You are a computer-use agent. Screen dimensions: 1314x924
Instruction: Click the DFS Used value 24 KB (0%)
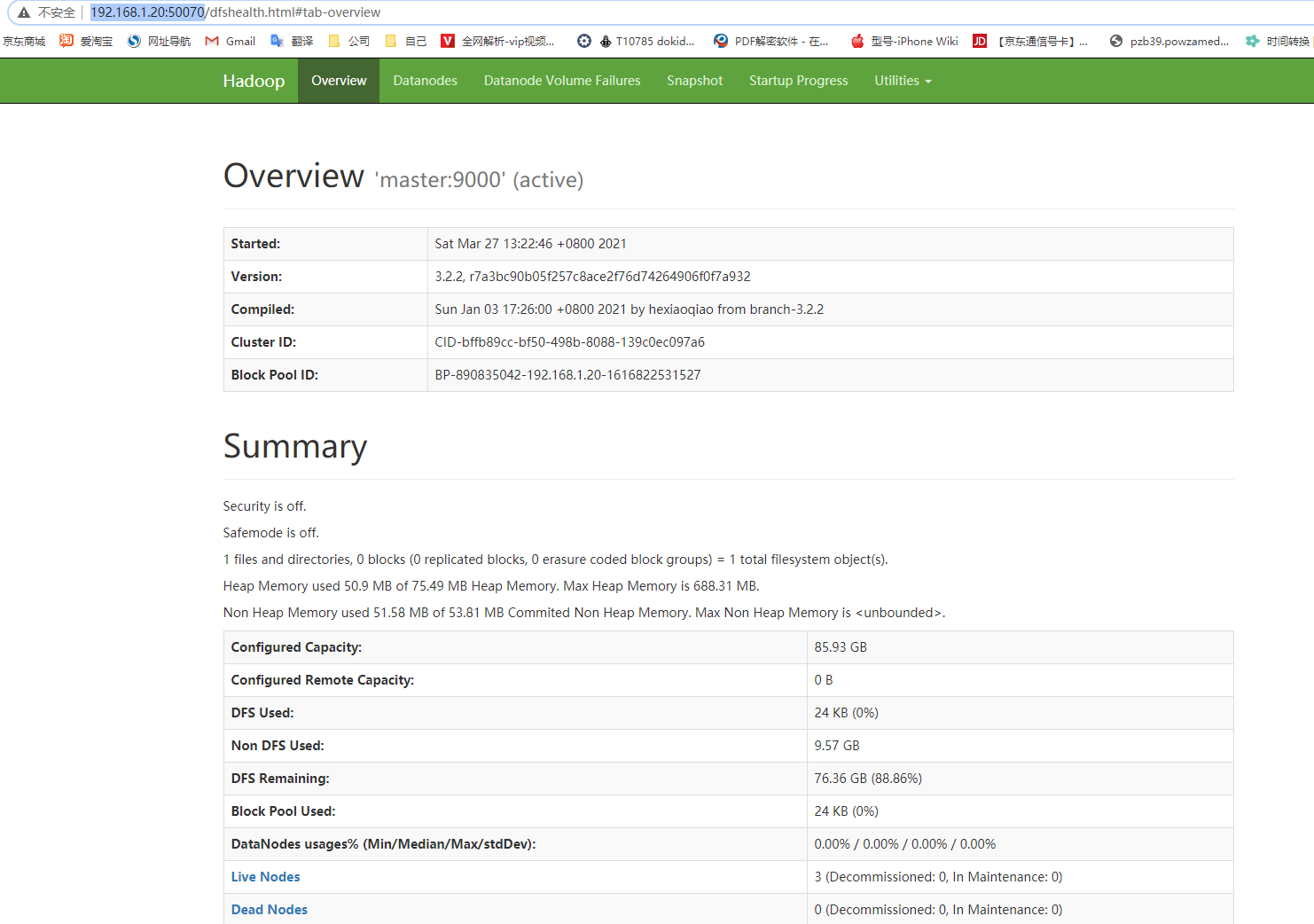[847, 713]
